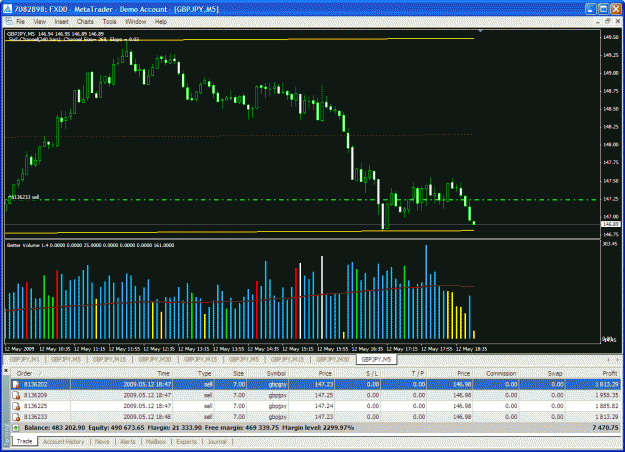Open the File menu

tap(20, 22)
